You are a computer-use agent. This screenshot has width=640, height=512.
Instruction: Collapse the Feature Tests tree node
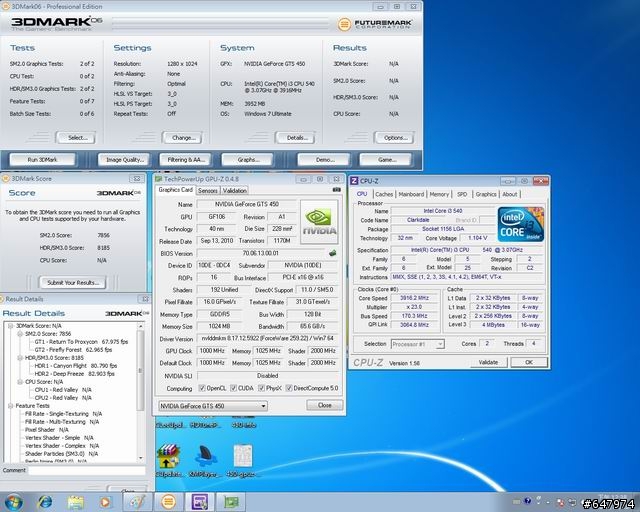pos(11,406)
